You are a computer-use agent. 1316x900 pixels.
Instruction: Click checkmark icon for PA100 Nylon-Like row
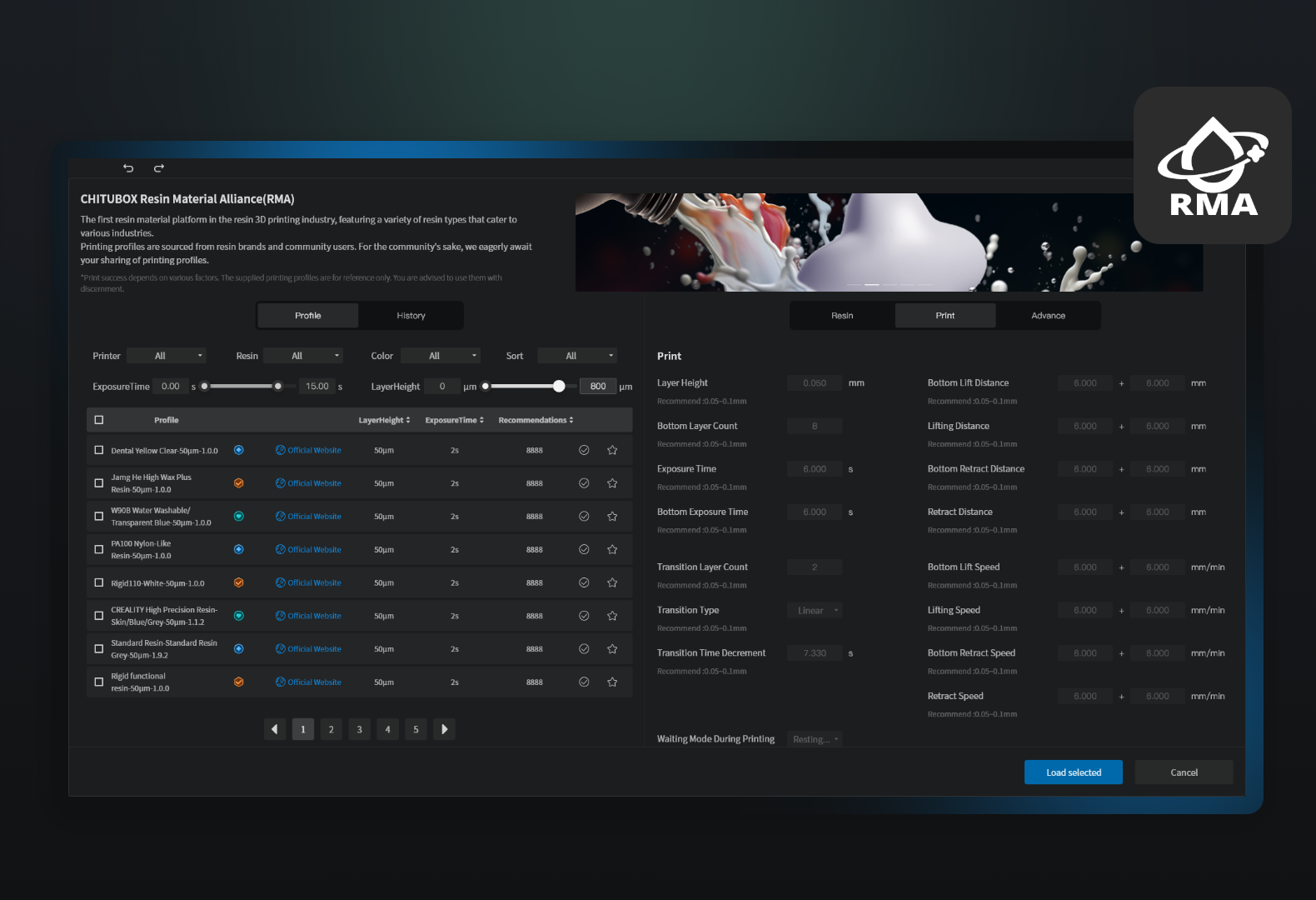pyautogui.click(x=584, y=549)
